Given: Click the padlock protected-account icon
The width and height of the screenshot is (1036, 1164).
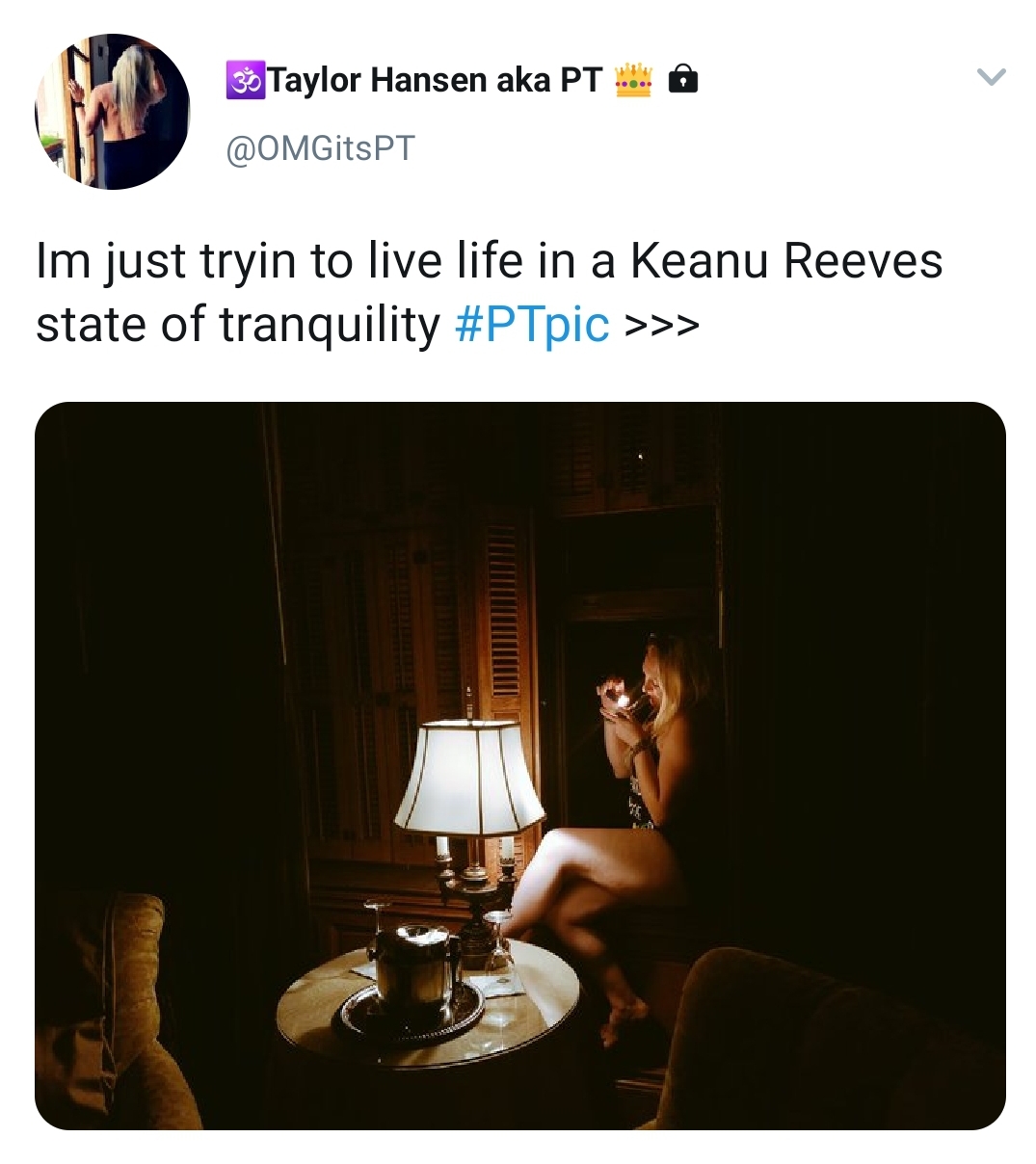Looking at the screenshot, I should pos(682,79).
